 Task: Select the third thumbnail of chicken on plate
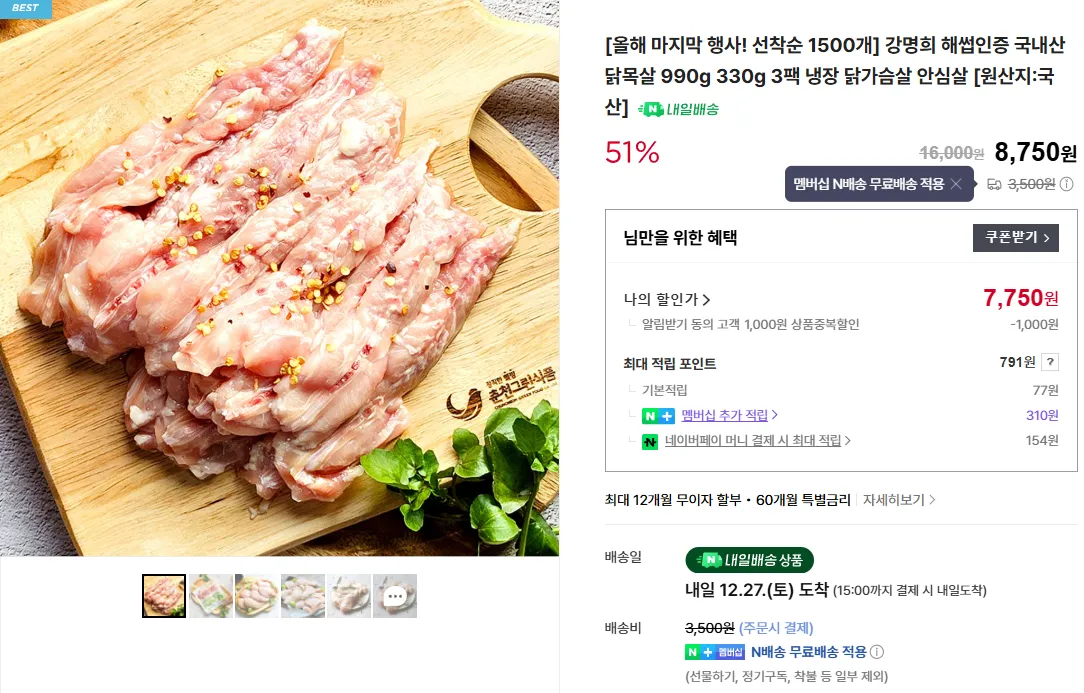(256, 596)
